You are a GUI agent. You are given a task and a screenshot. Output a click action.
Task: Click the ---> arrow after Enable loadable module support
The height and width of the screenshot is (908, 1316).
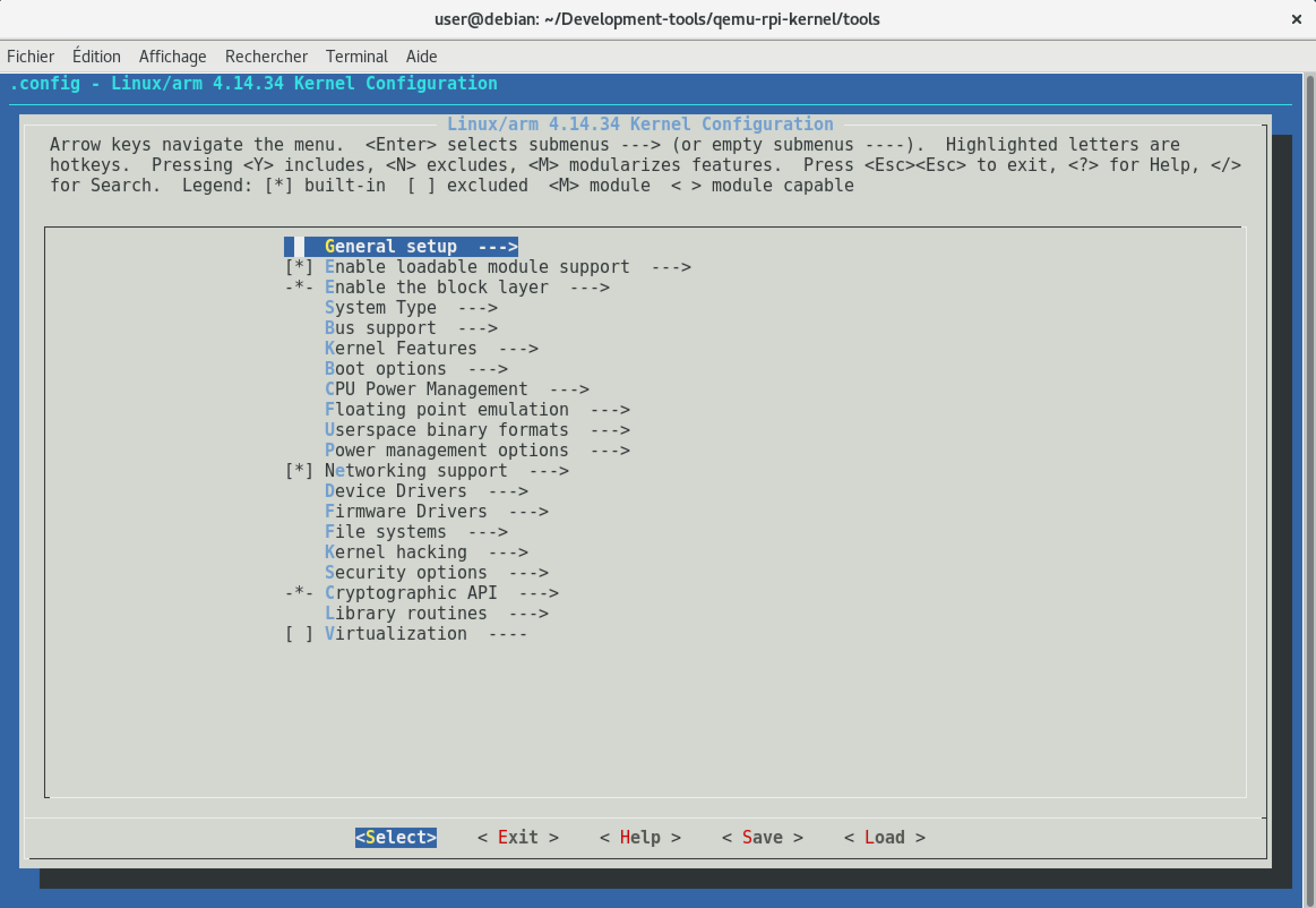[672, 267]
